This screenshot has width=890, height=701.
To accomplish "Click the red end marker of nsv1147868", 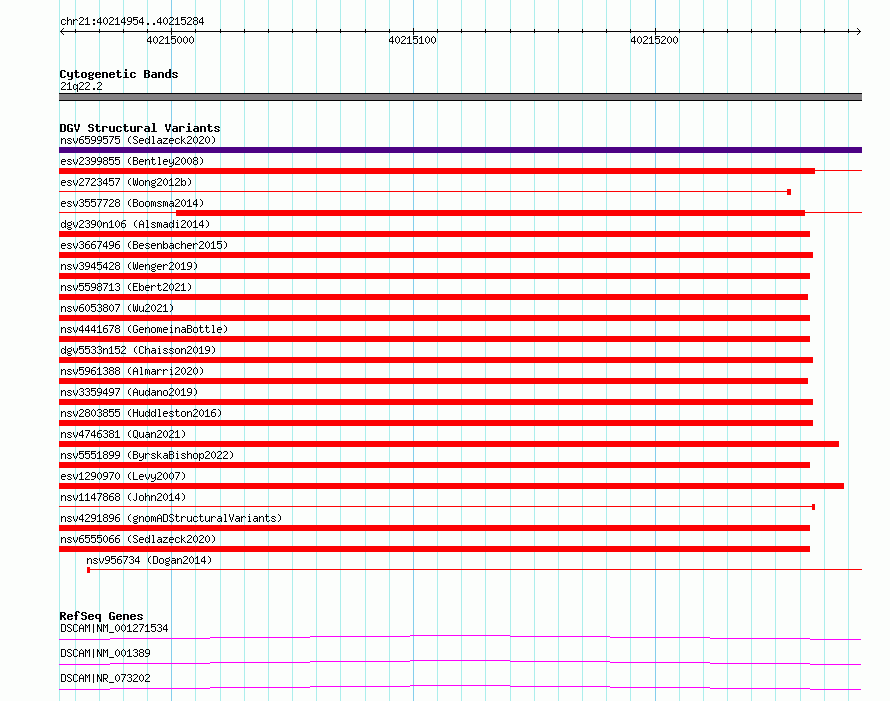I will point(813,507).
